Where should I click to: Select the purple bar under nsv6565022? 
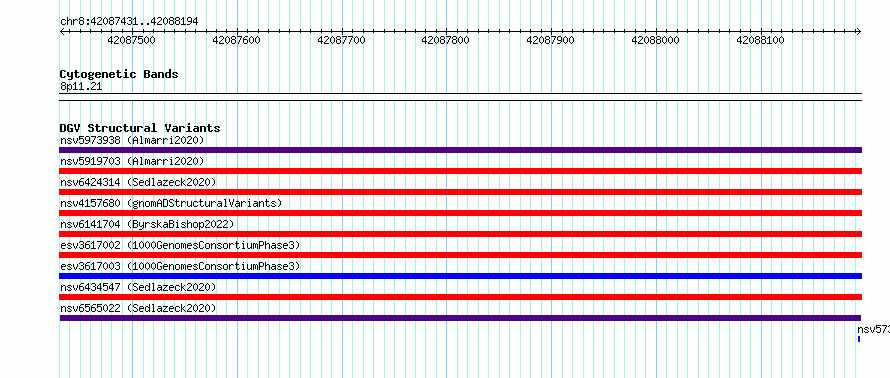(x=460, y=318)
